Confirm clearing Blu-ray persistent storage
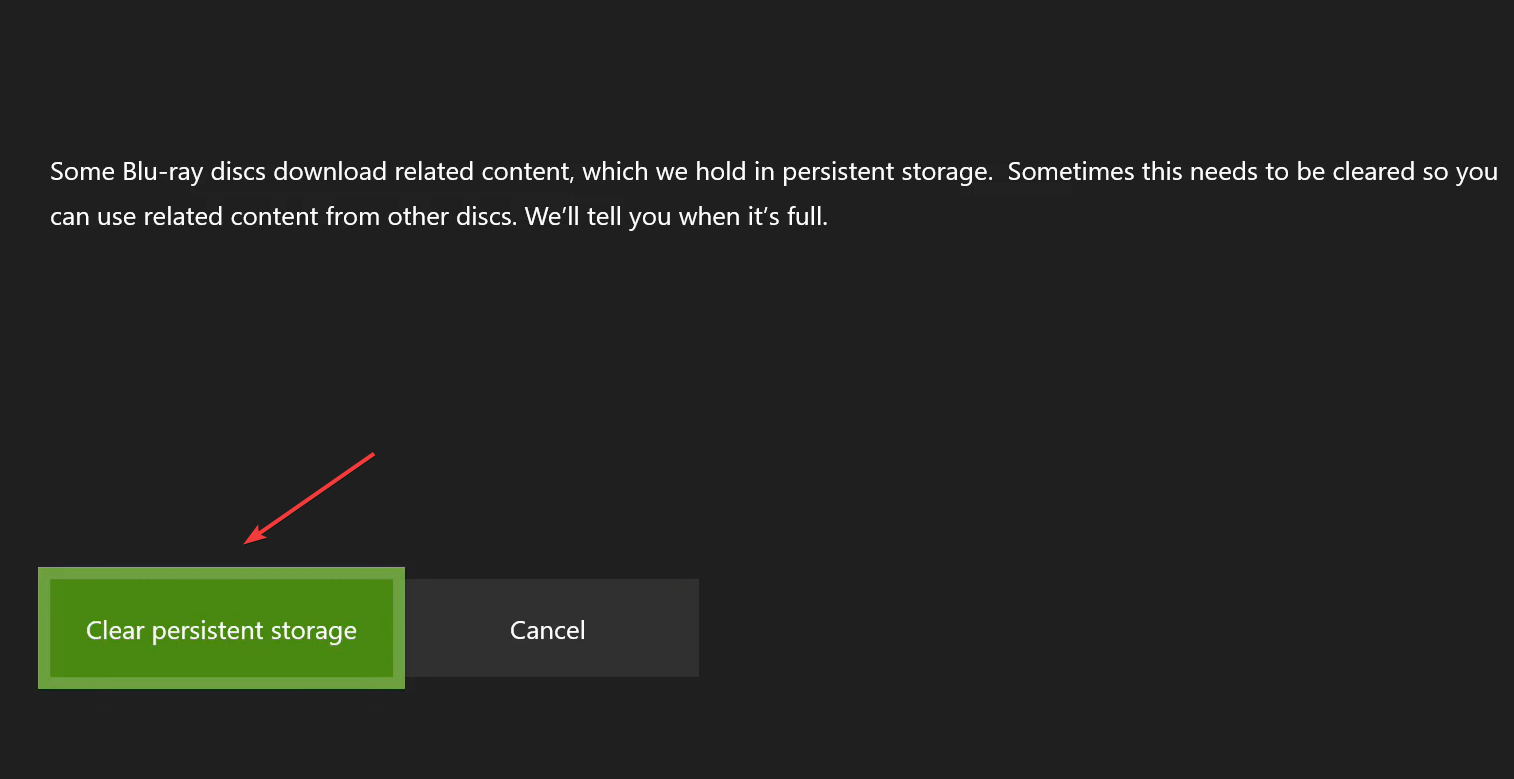Viewport: 1514px width, 779px height. click(221, 628)
